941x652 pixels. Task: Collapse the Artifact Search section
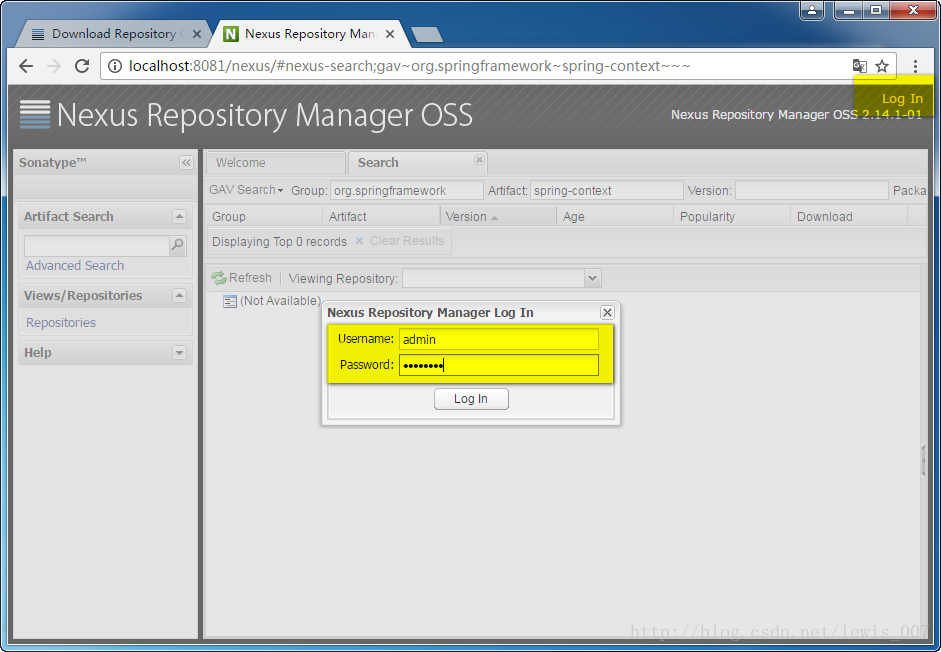[x=179, y=216]
